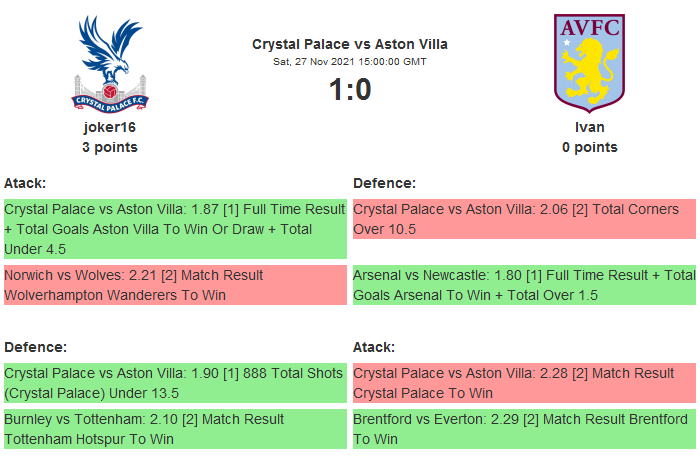This screenshot has height=460, width=700.
Task: Click joker16's 3 points label
Action: point(110,147)
